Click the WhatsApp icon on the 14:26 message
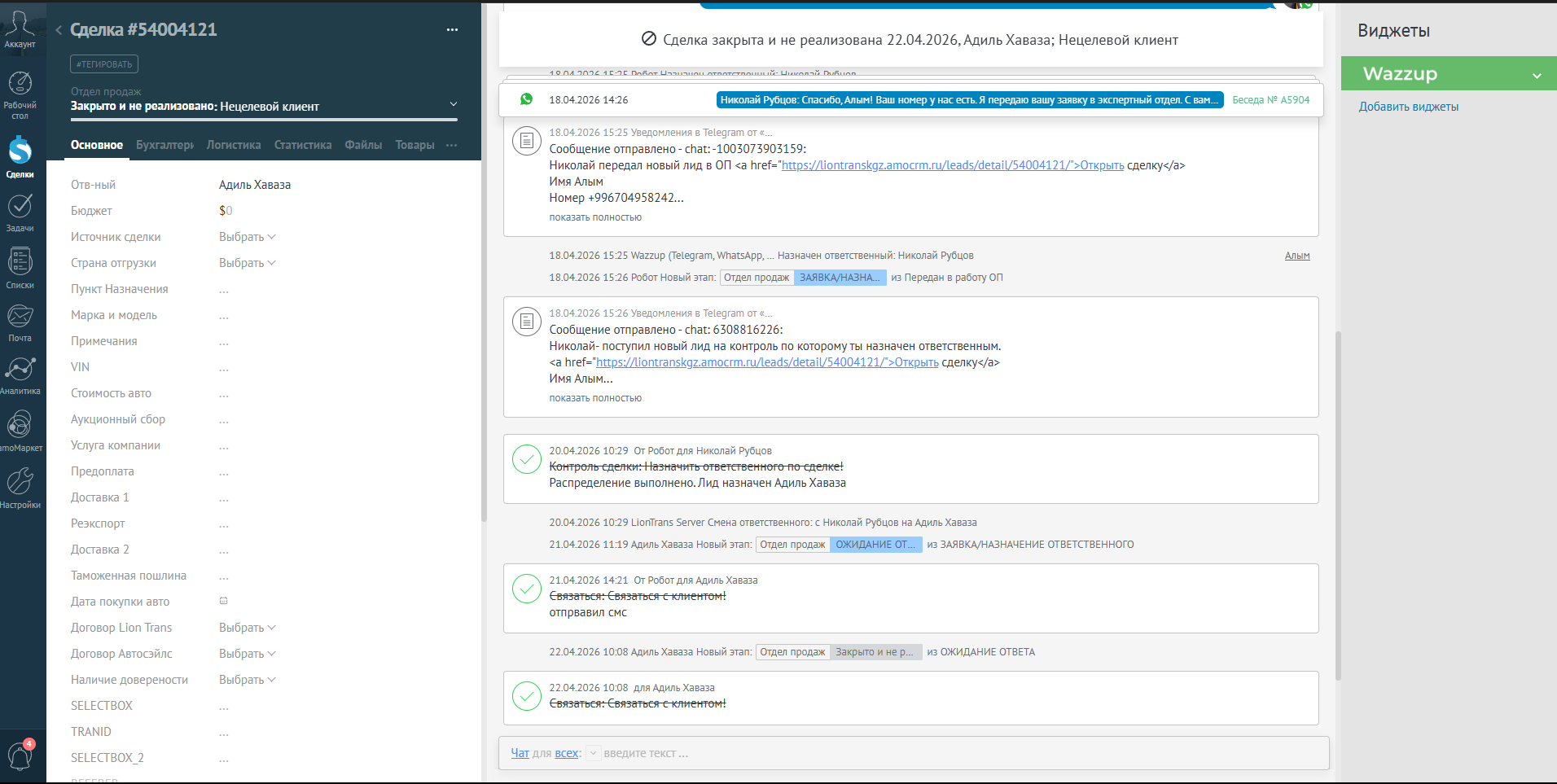Viewport: 1557px width, 784px height. (x=527, y=99)
